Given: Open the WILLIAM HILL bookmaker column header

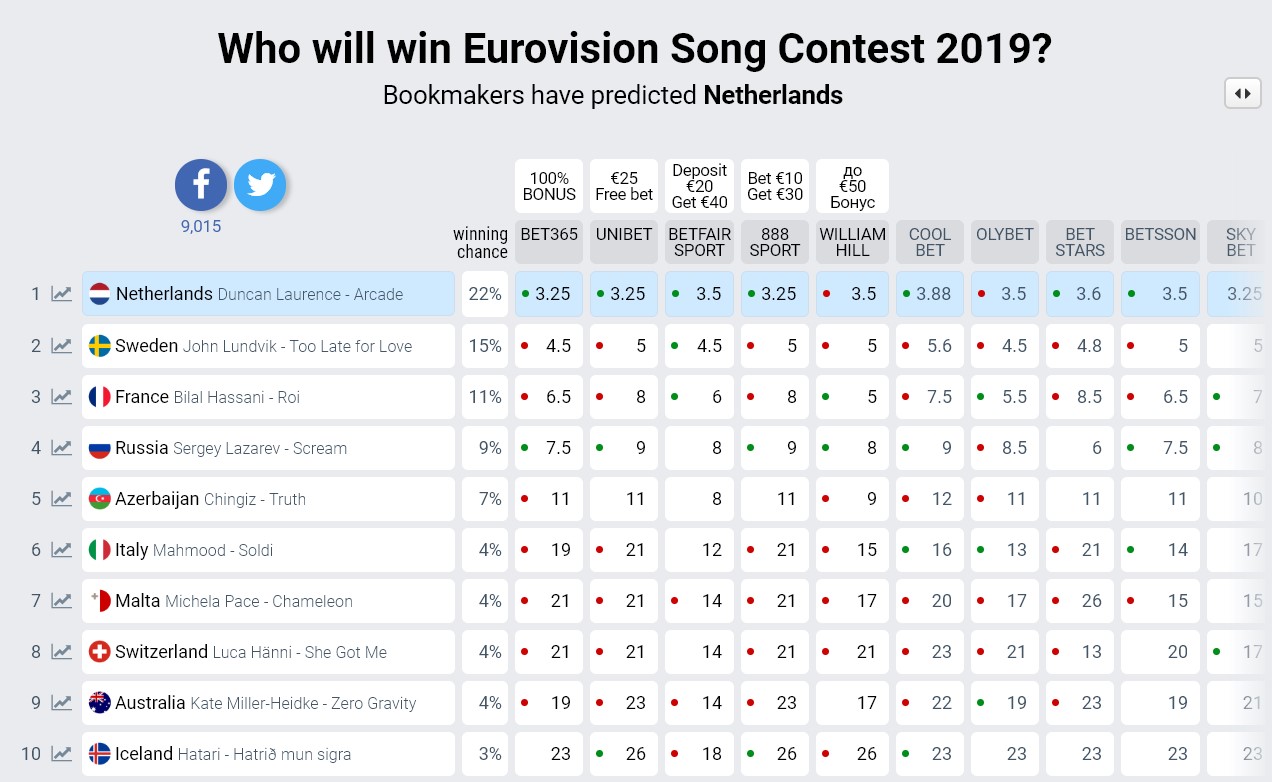Looking at the screenshot, I should coord(852,242).
